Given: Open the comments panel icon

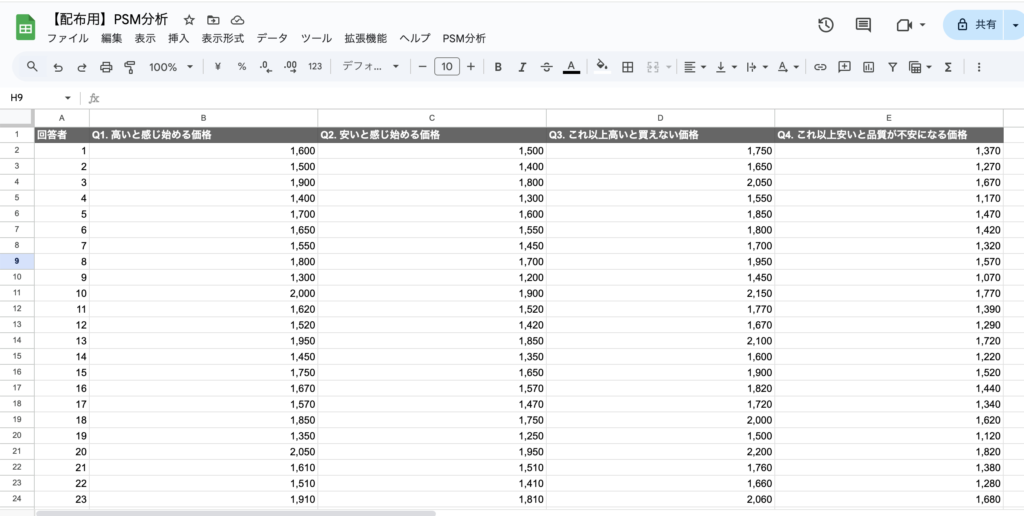Looking at the screenshot, I should point(863,25).
